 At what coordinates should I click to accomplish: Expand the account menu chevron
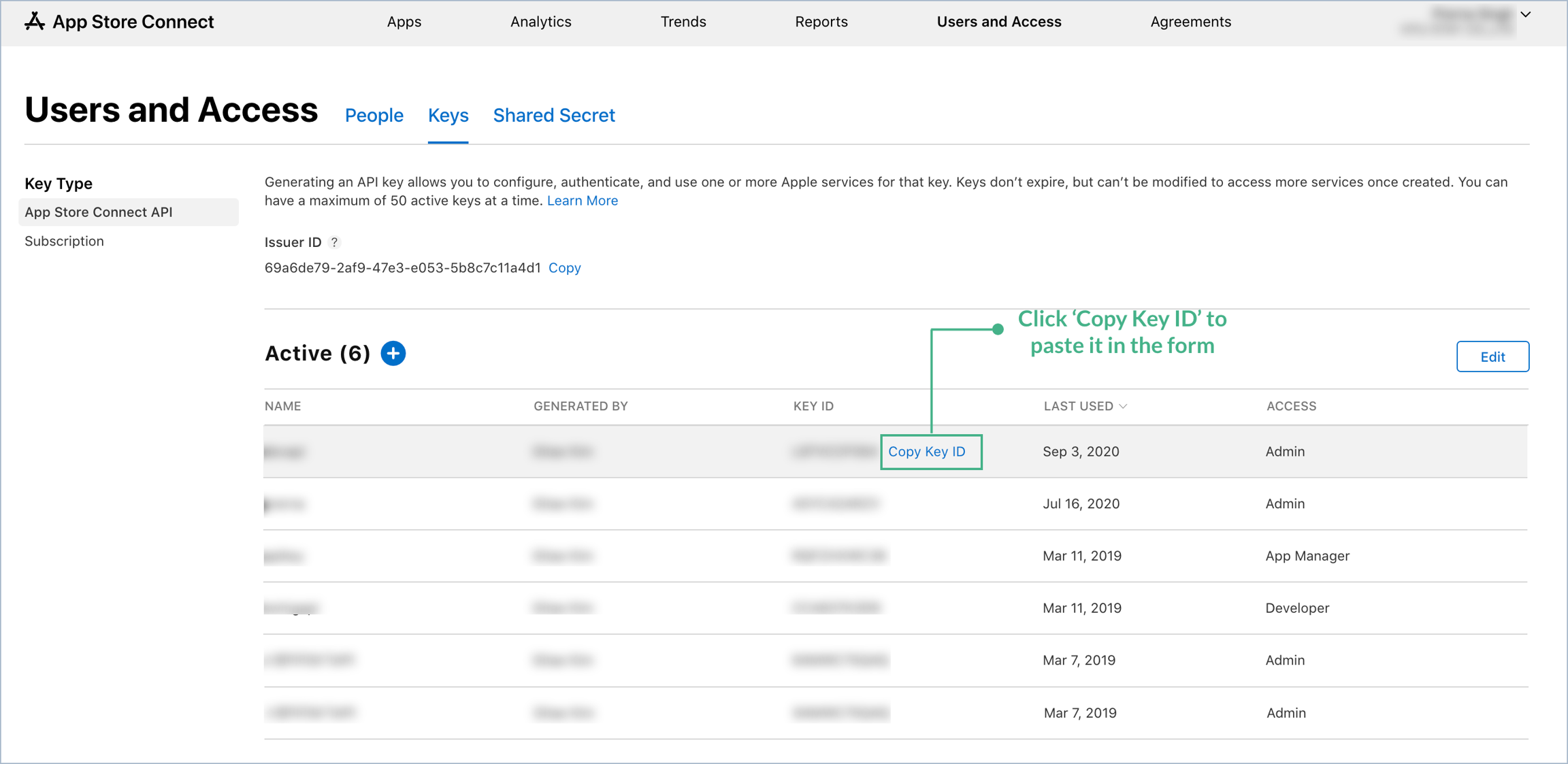[1526, 14]
